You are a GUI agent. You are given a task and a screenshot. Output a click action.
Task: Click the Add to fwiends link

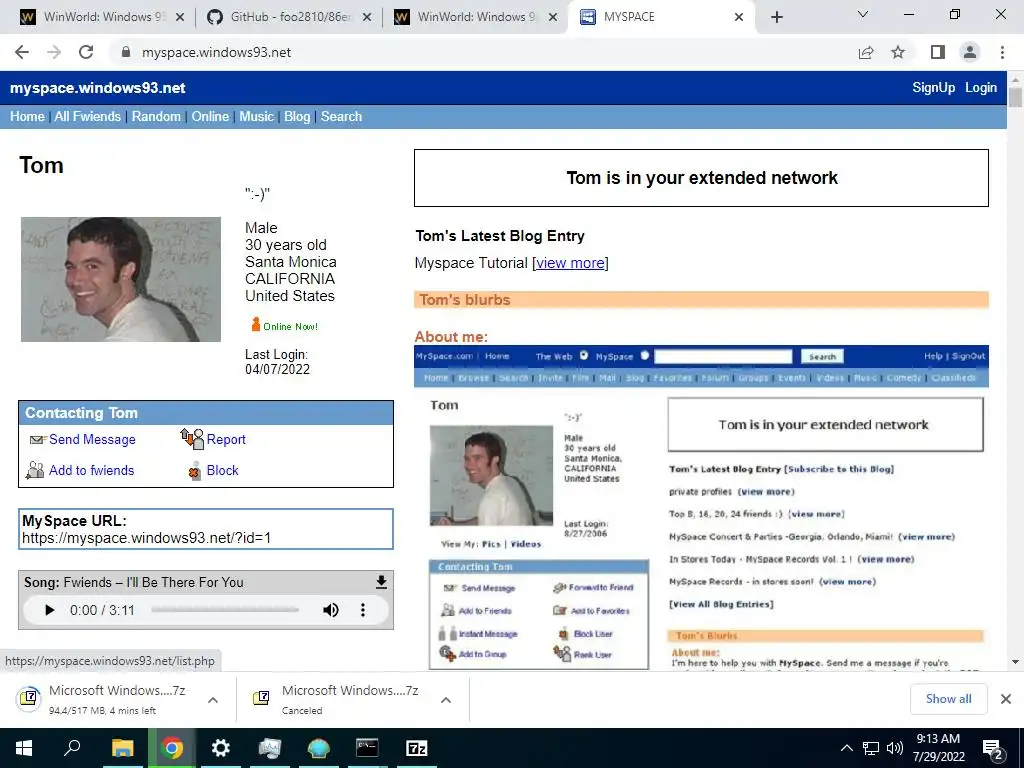[x=91, y=470]
